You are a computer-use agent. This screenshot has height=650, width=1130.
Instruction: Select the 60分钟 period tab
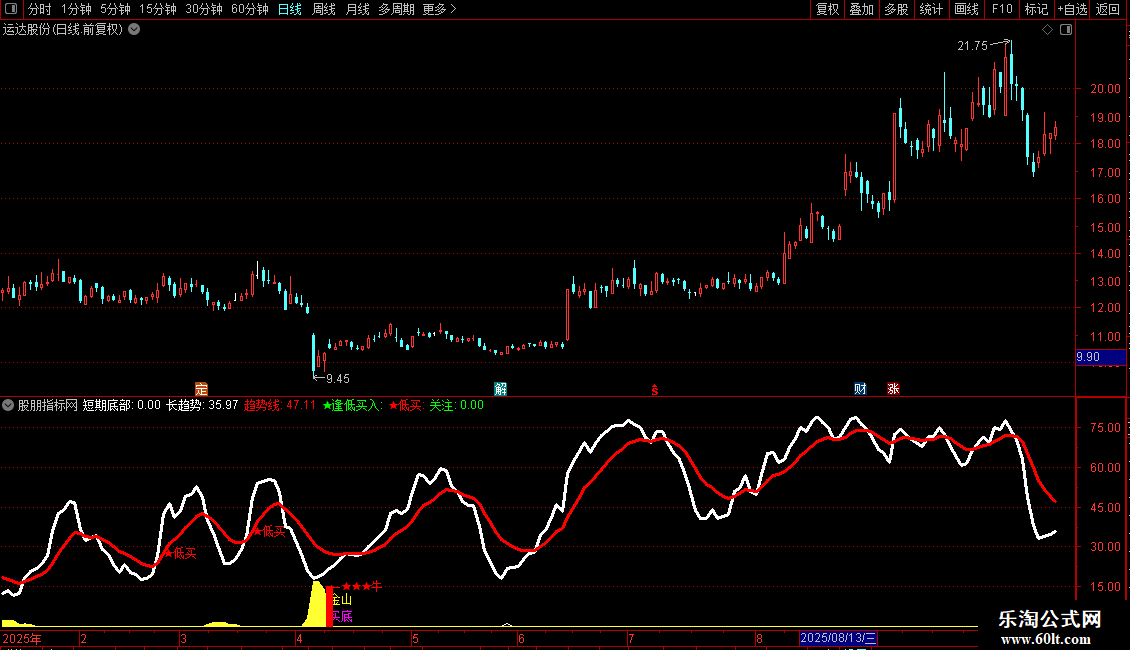249,9
